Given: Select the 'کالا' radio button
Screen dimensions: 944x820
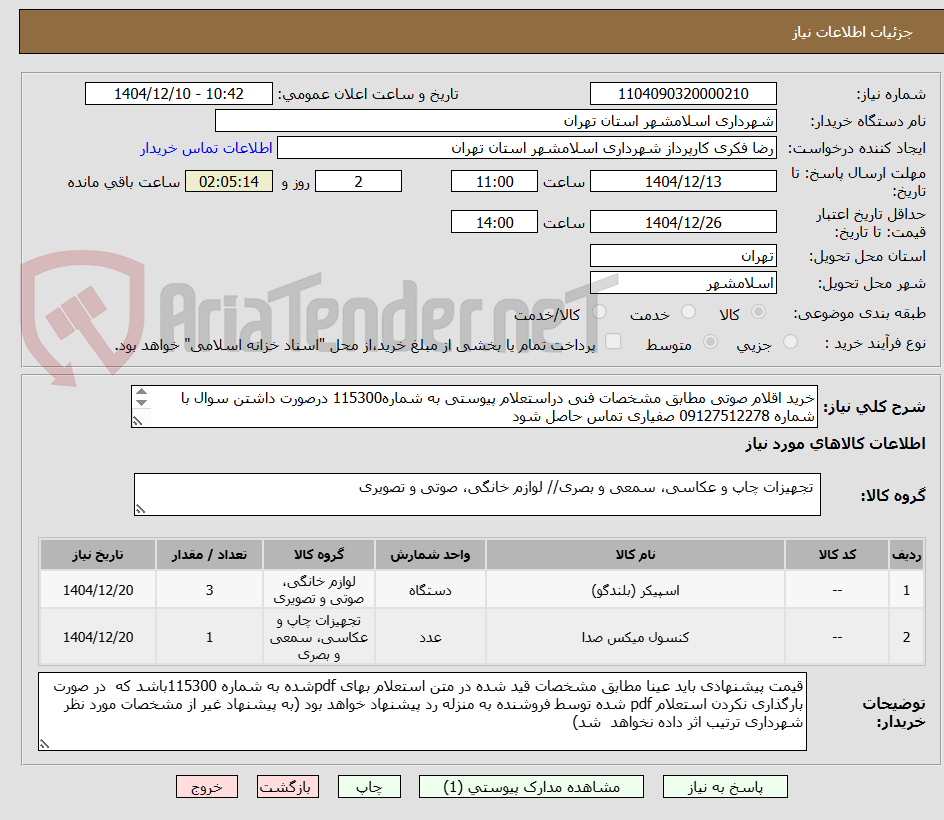Looking at the screenshot, I should pos(759,312).
